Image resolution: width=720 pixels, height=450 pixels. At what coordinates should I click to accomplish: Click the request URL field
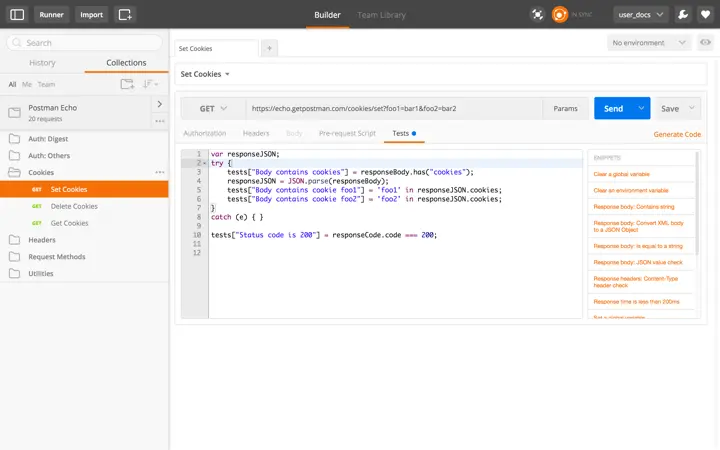click(x=394, y=109)
